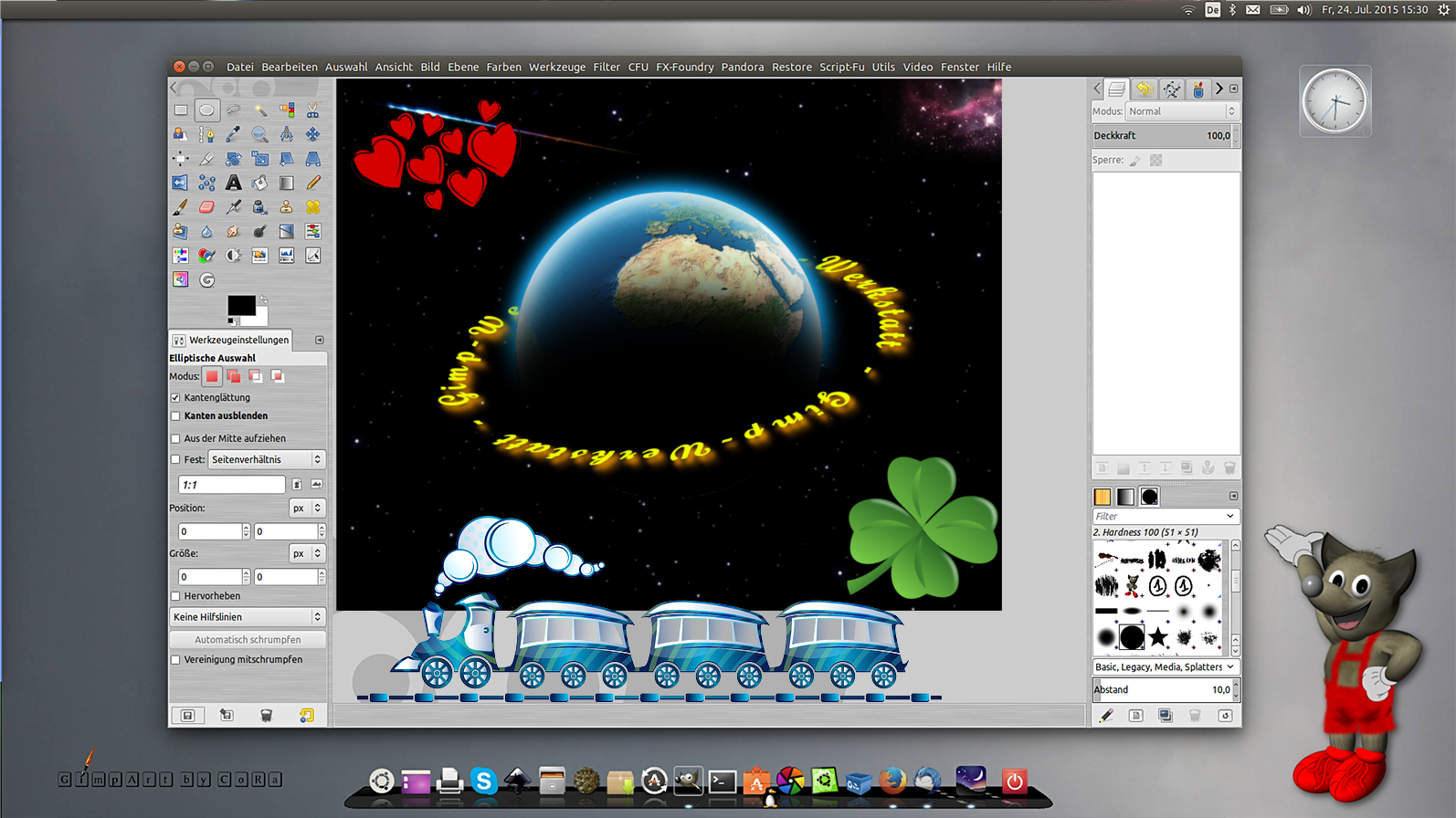Expand the Keine Hilfslinien dropdown
The width and height of the screenshot is (1456, 818).
coord(247,617)
